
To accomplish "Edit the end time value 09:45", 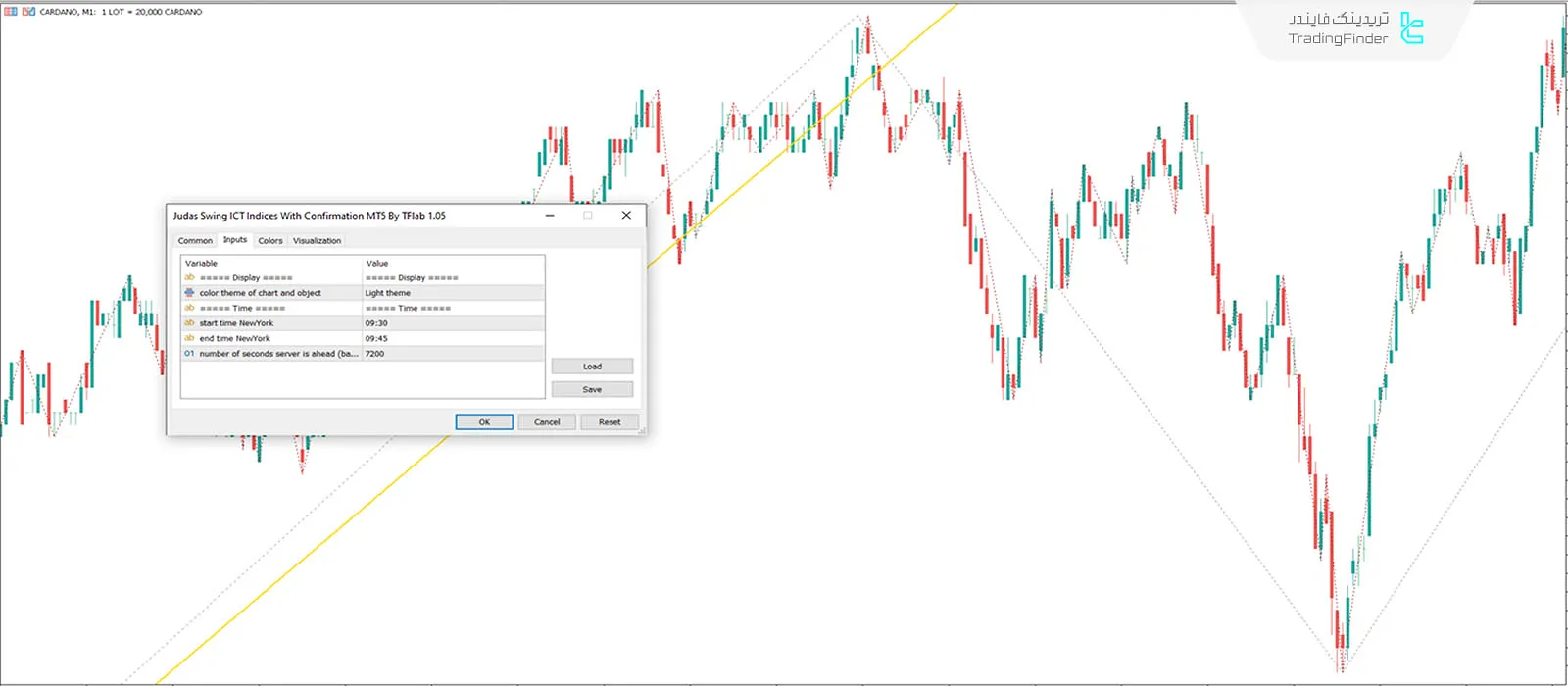I will coord(453,338).
